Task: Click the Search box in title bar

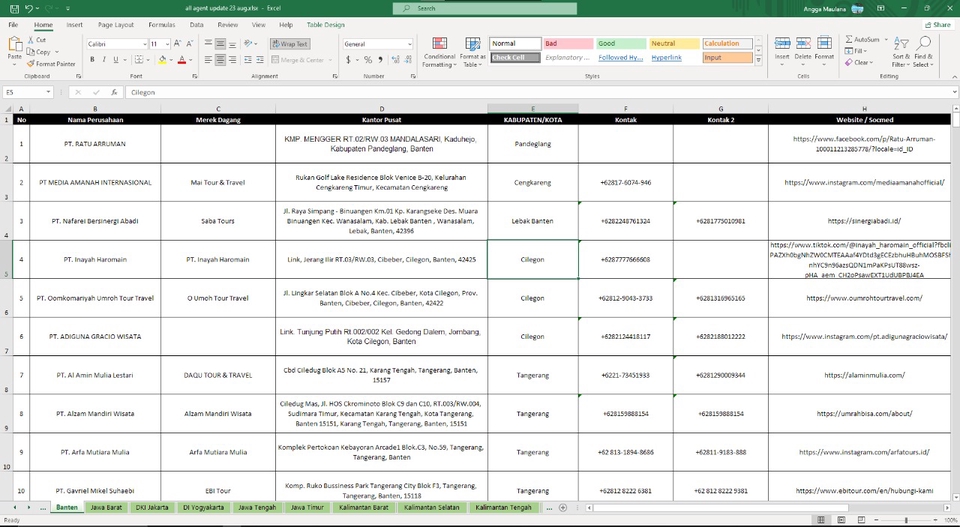Action: coord(484,9)
